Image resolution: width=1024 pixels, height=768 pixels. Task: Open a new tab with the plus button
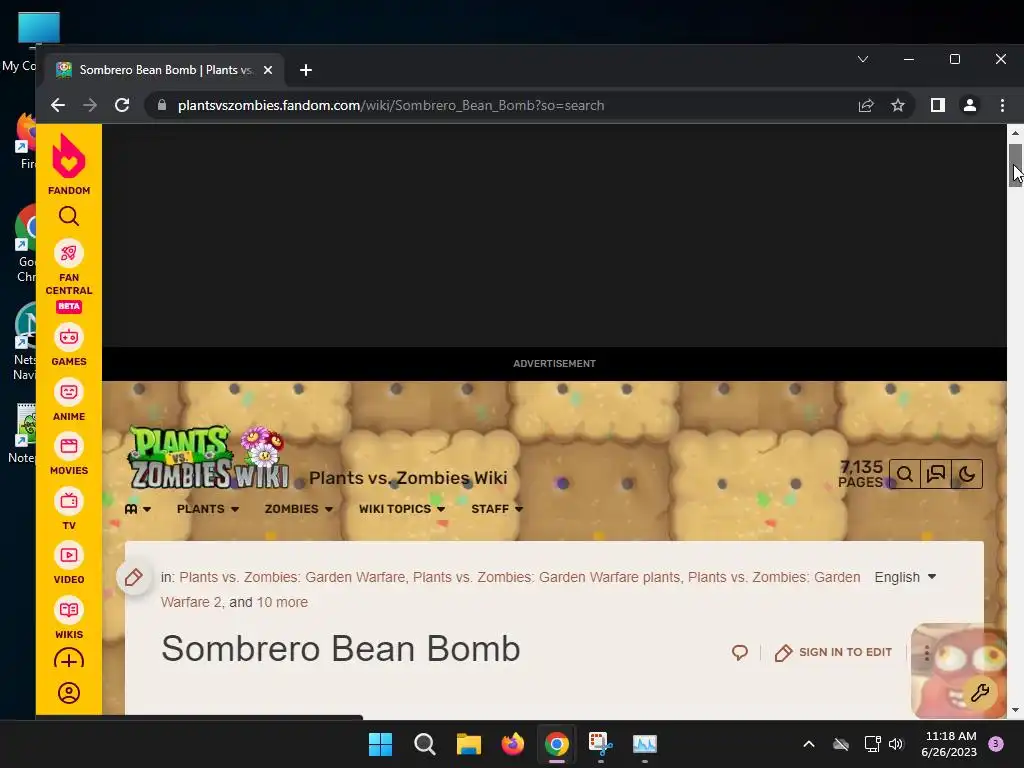pyautogui.click(x=306, y=70)
